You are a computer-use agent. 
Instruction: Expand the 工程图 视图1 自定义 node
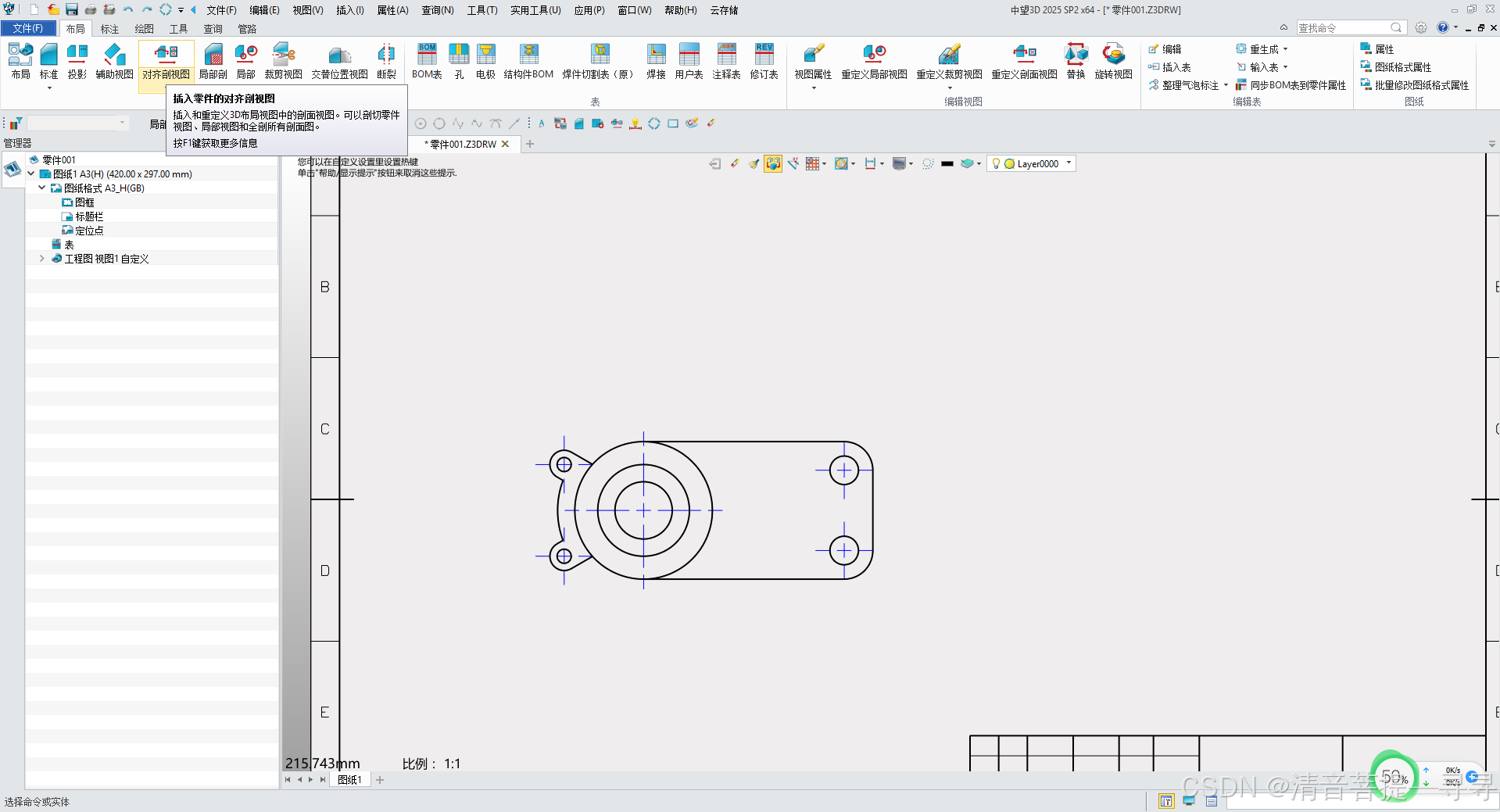point(42,258)
